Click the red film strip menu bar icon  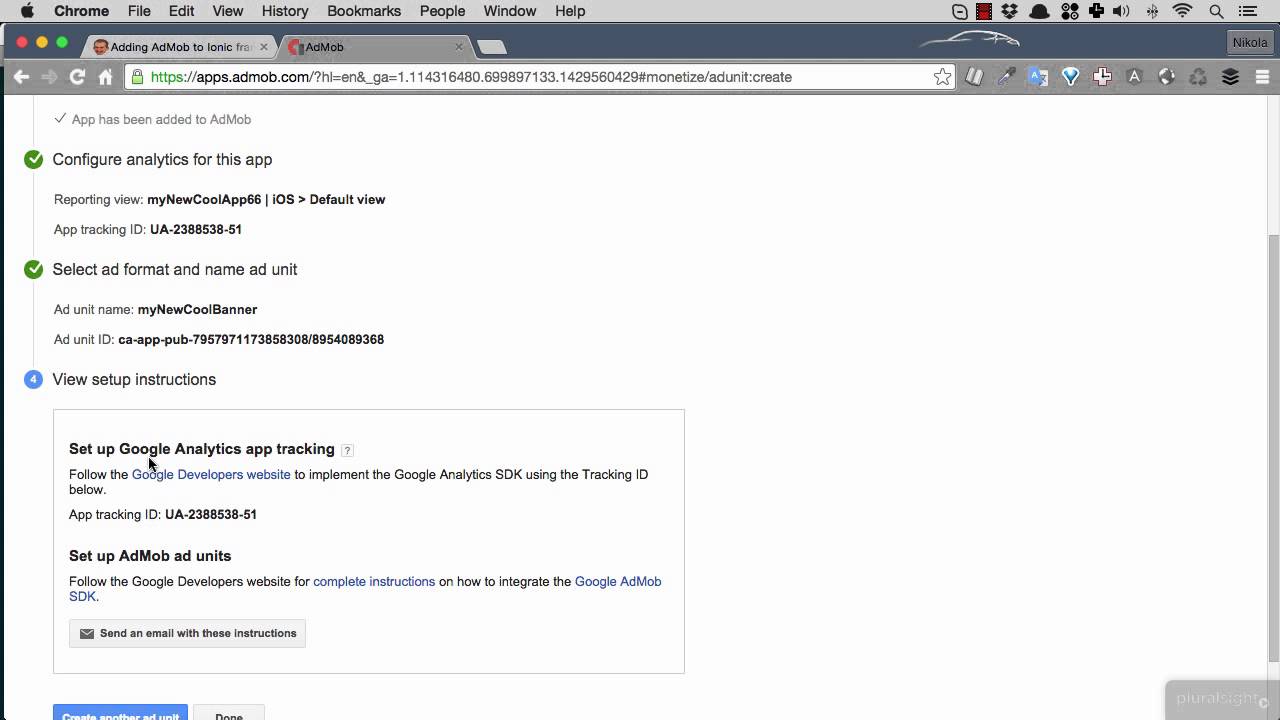[x=984, y=11]
